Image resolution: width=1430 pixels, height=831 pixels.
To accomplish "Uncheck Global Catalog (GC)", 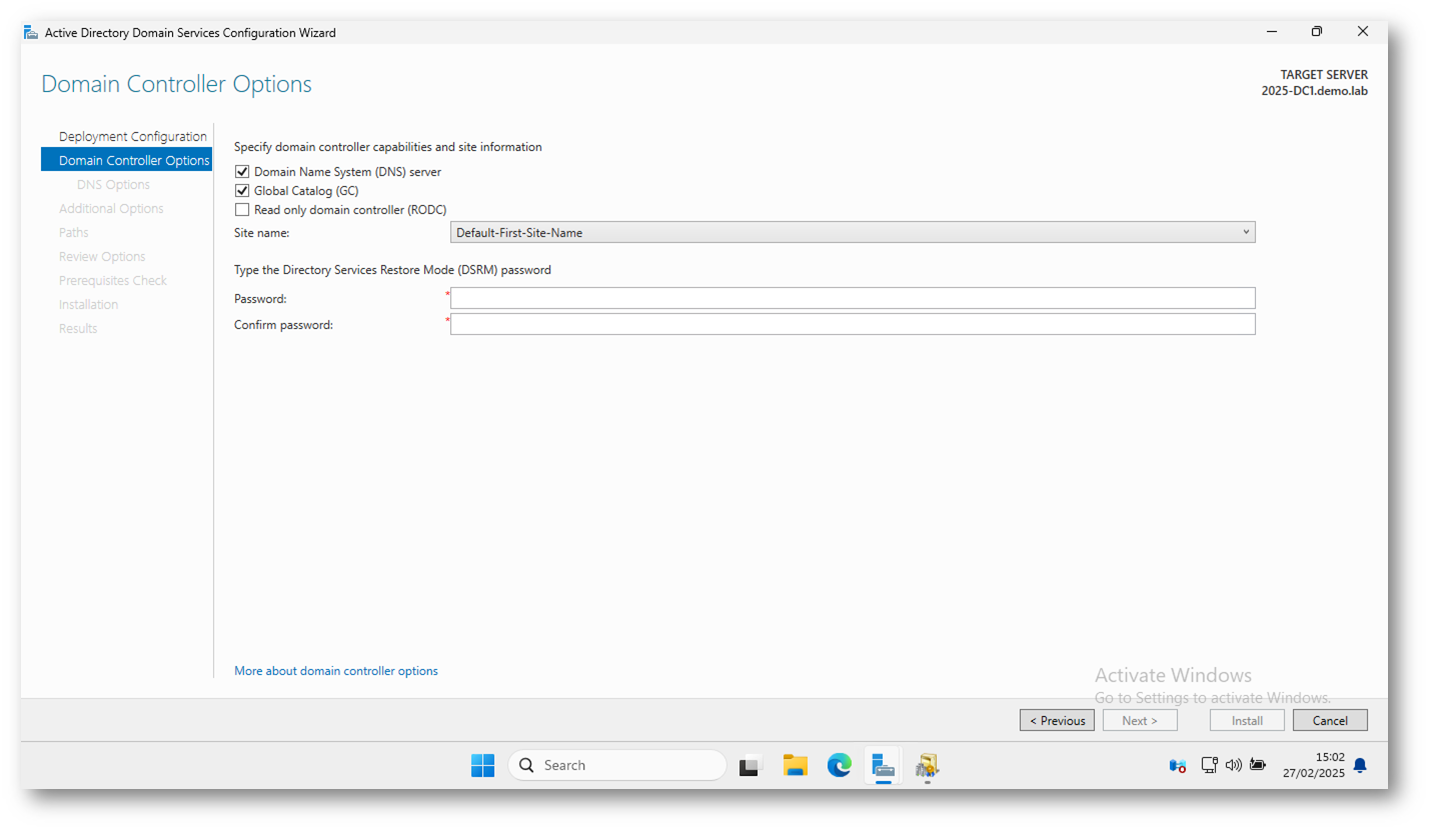I will click(x=242, y=190).
